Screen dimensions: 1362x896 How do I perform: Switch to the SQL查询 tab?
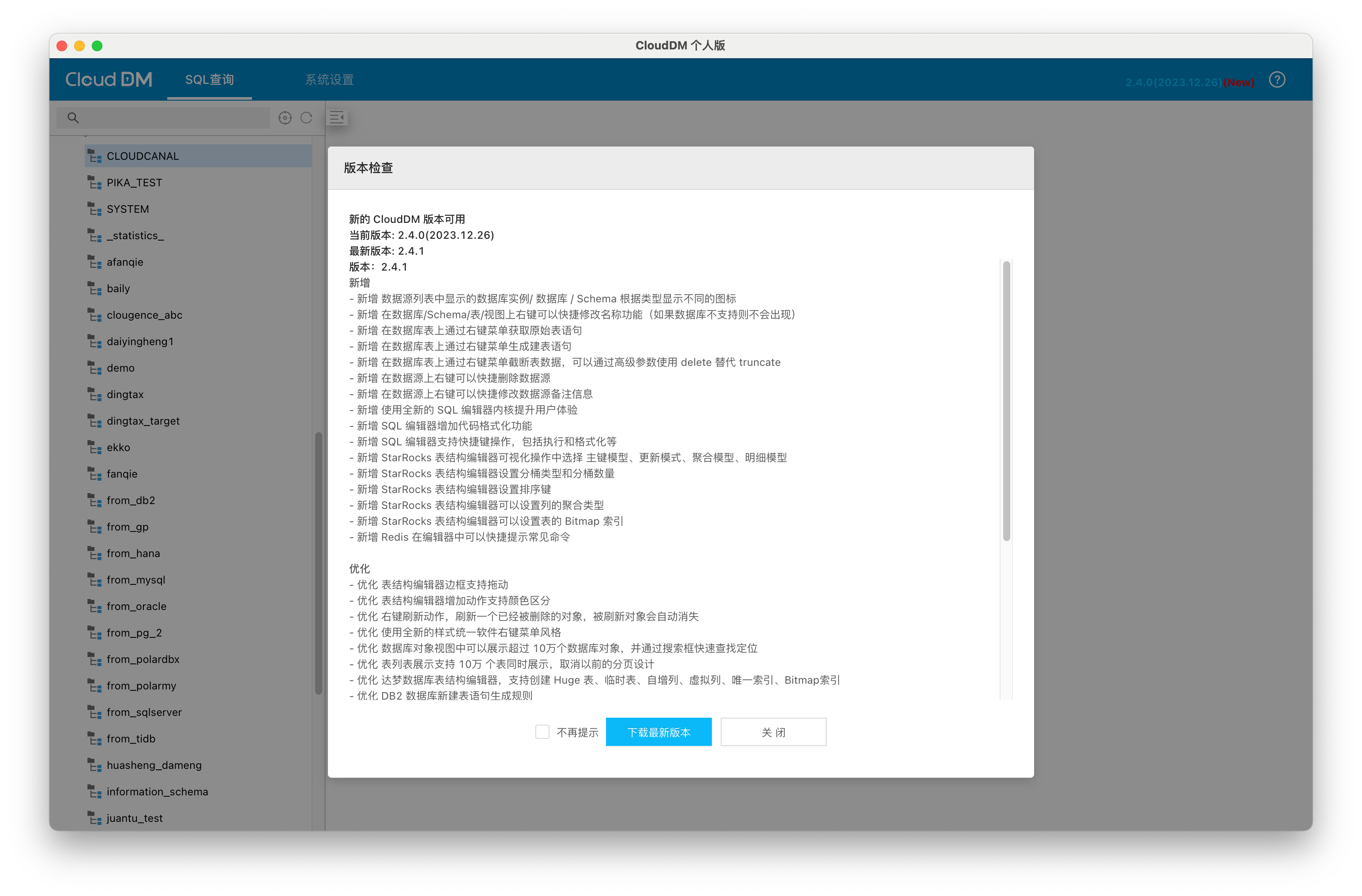pyautogui.click(x=210, y=79)
